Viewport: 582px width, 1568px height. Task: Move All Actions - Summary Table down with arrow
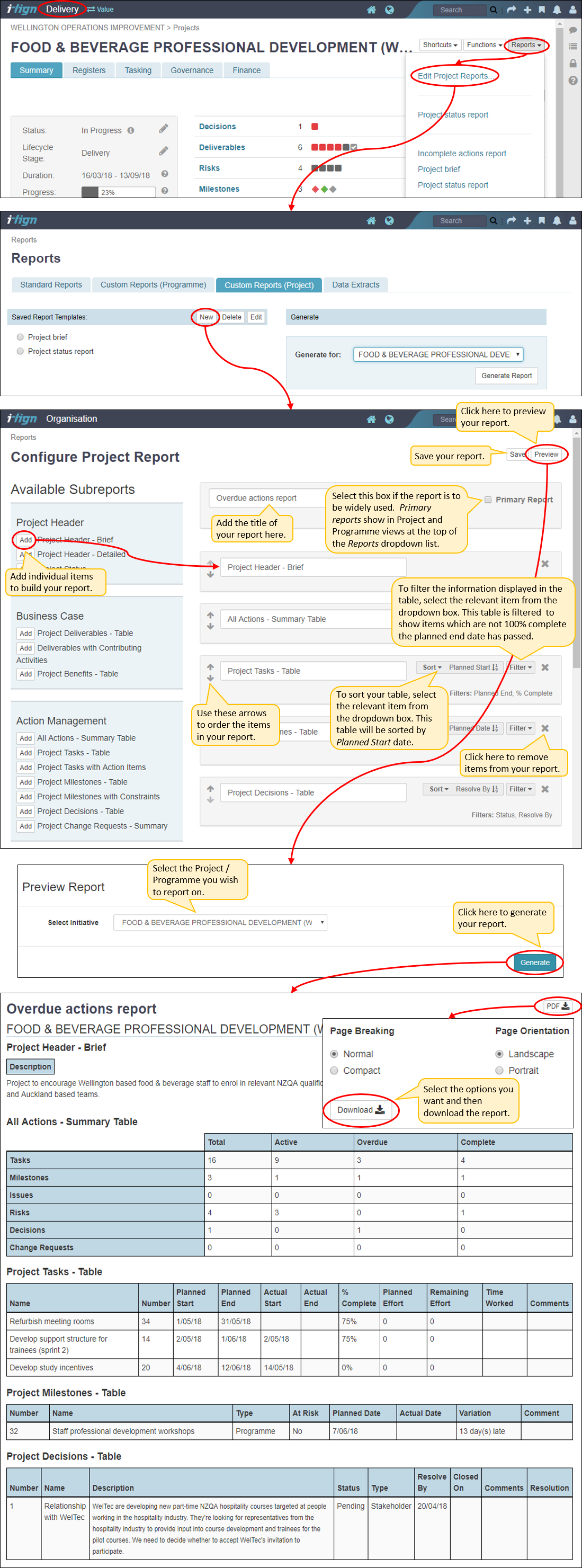pyautogui.click(x=211, y=626)
